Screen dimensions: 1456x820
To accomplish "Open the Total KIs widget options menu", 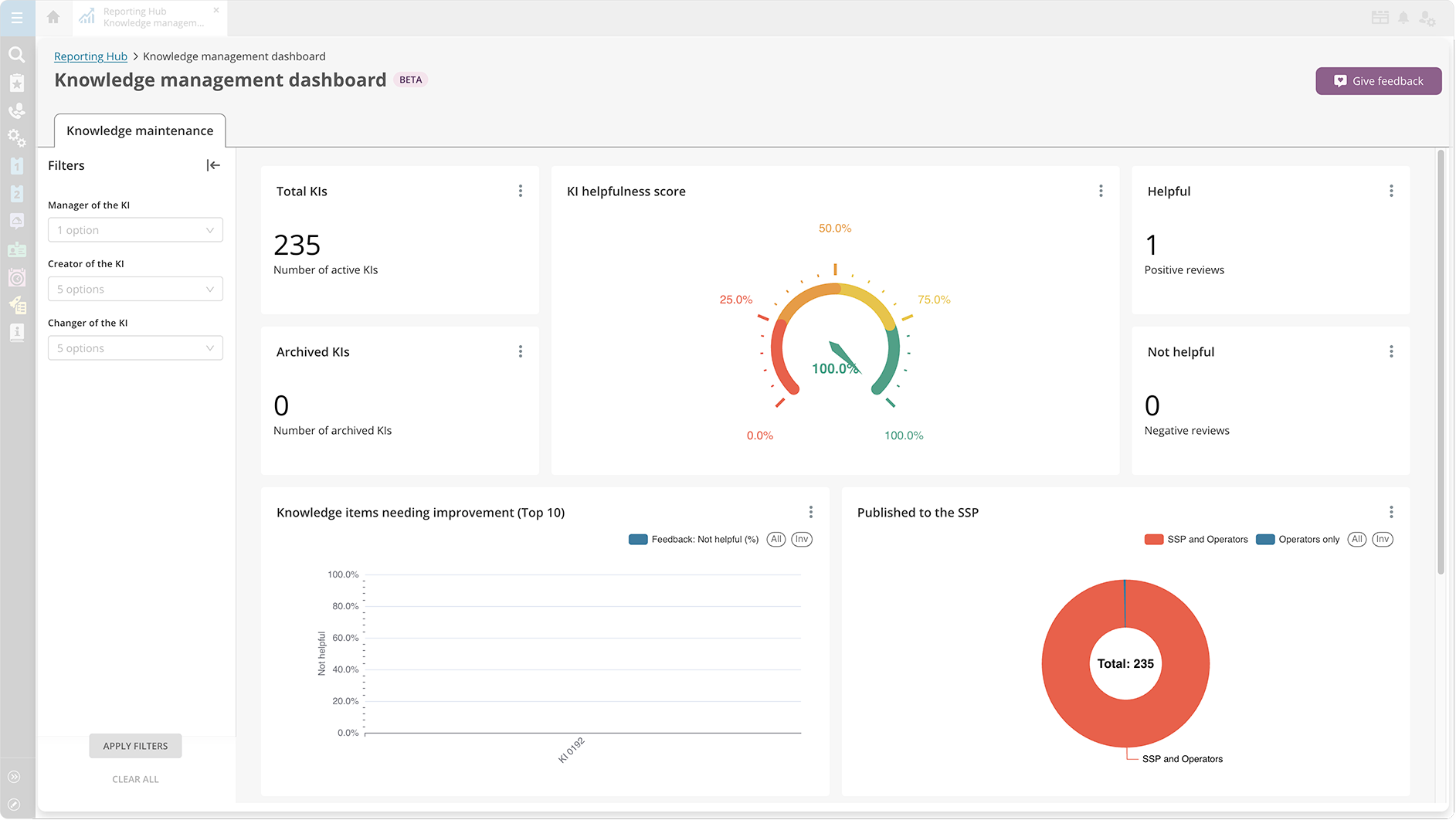I will [x=520, y=191].
